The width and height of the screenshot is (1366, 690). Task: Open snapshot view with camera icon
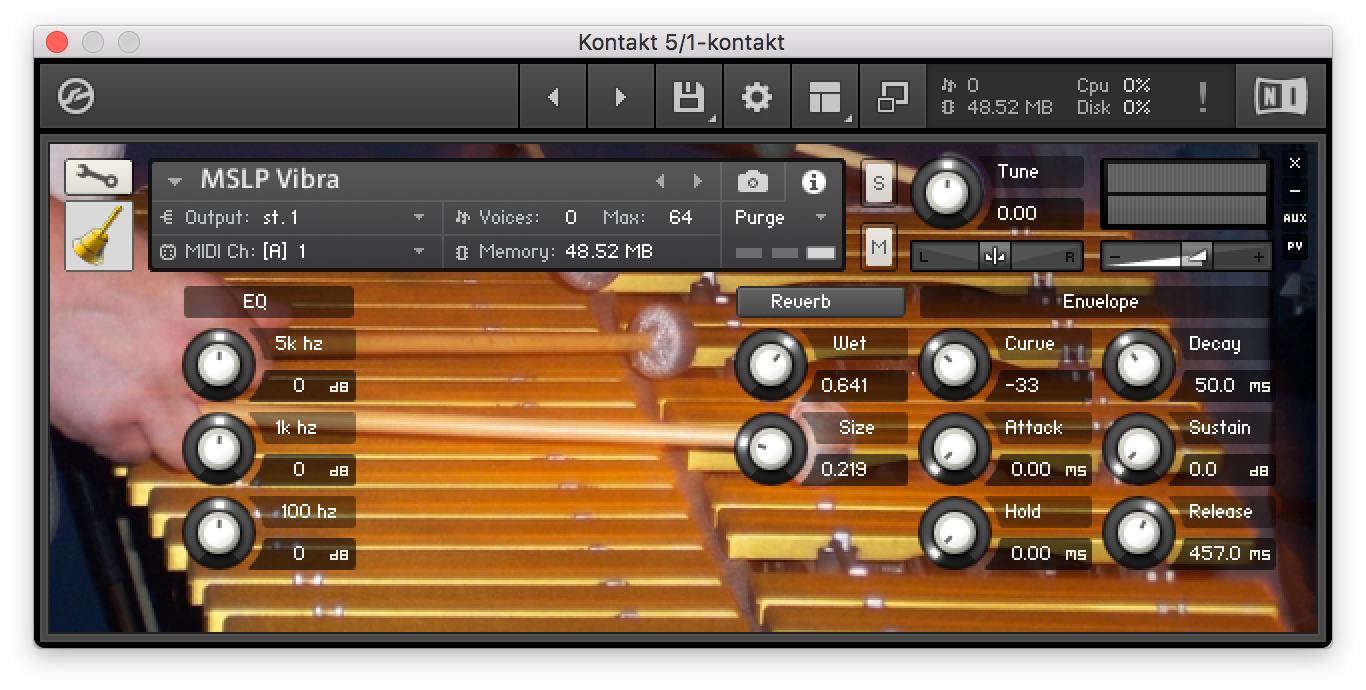click(x=753, y=181)
